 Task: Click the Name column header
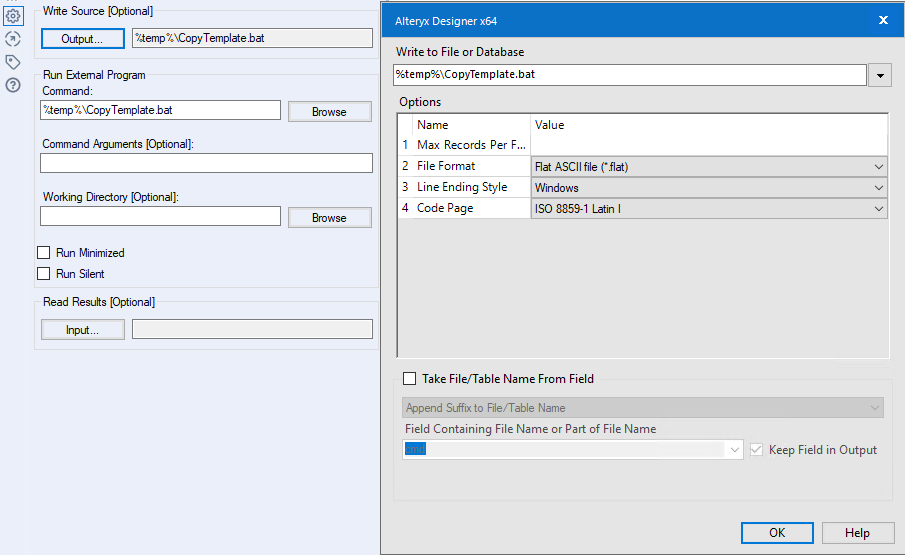coord(433,125)
